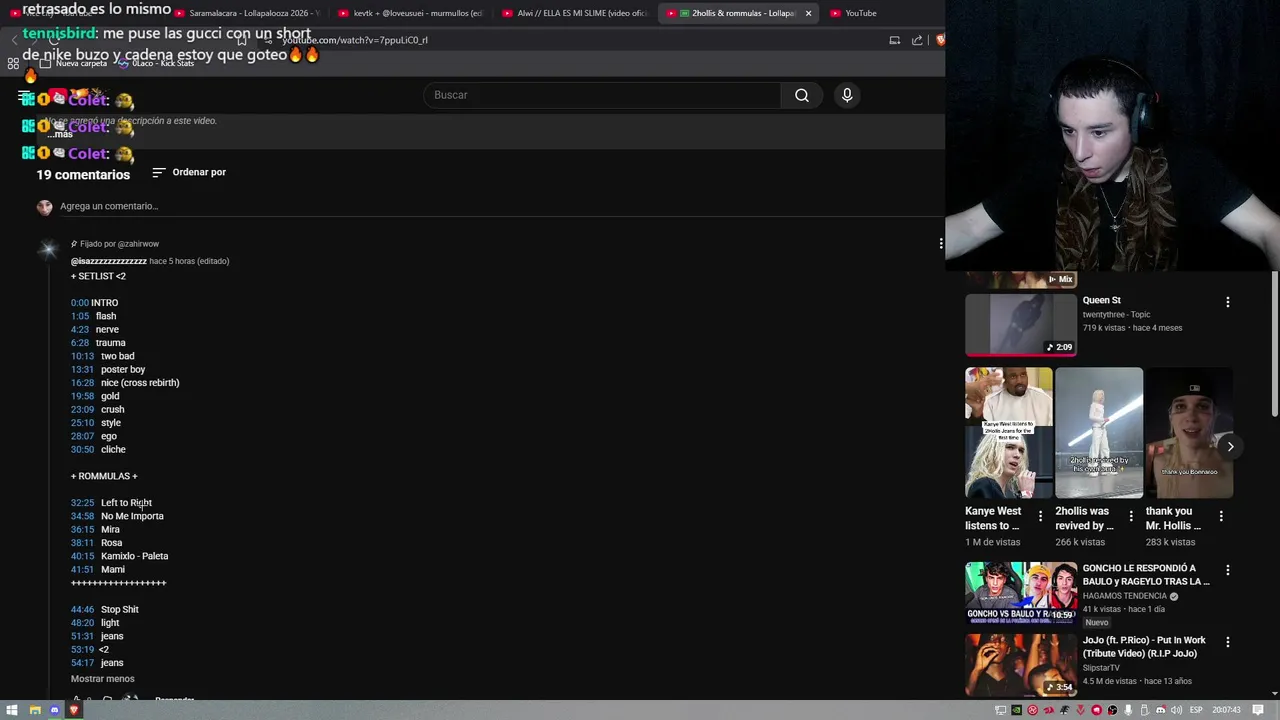Jump to timestamp 53:19 <2

pos(82,649)
